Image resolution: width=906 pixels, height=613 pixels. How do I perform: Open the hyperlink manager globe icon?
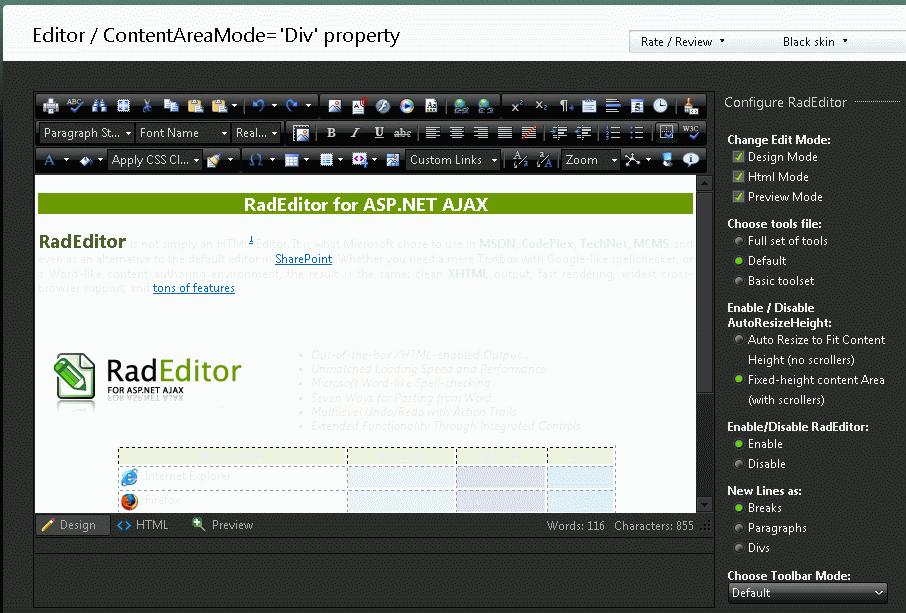pyautogui.click(x=461, y=106)
